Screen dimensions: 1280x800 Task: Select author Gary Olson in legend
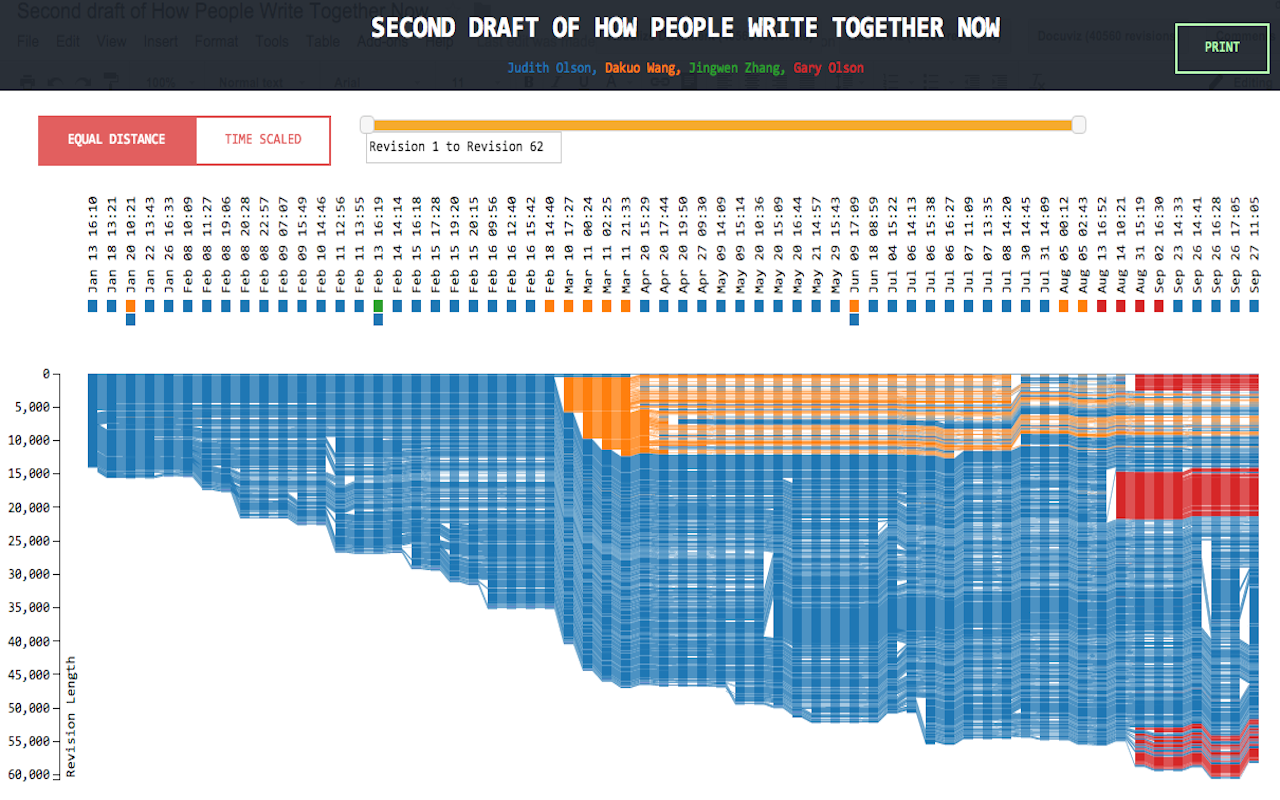coord(829,68)
